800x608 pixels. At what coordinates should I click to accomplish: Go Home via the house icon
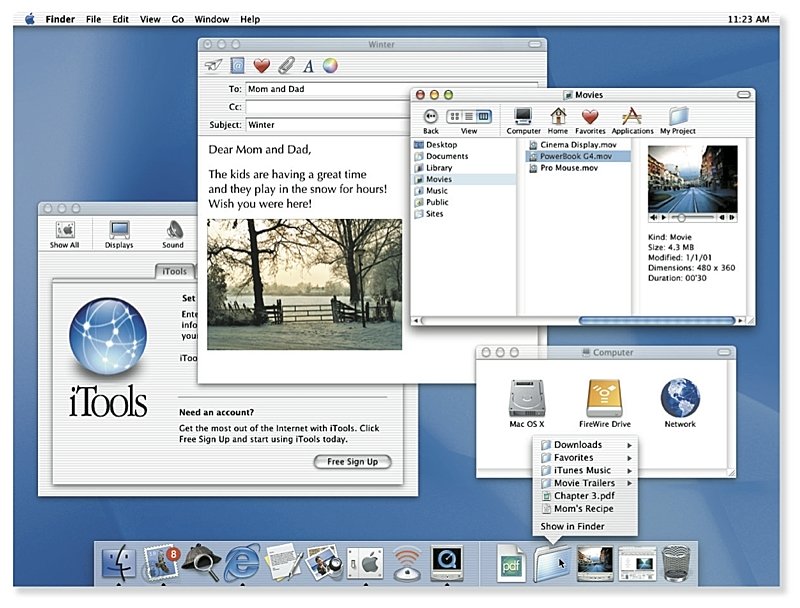[558, 121]
